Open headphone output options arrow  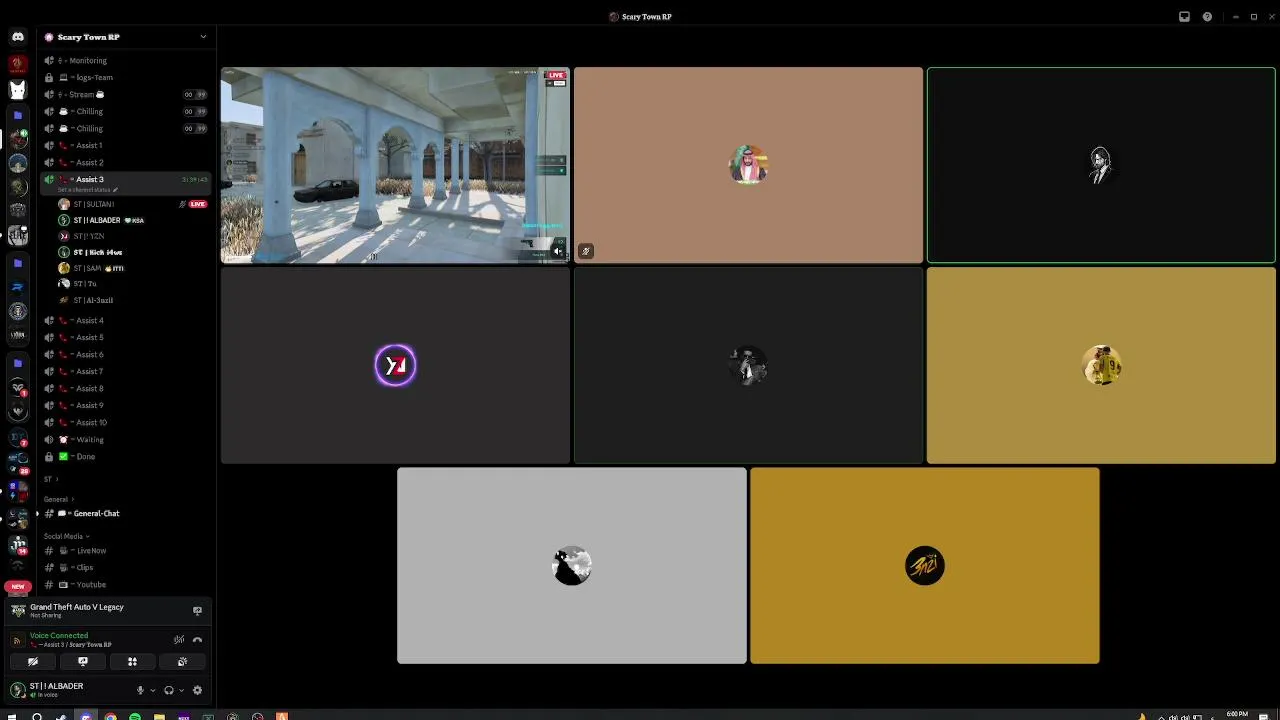click(181, 690)
